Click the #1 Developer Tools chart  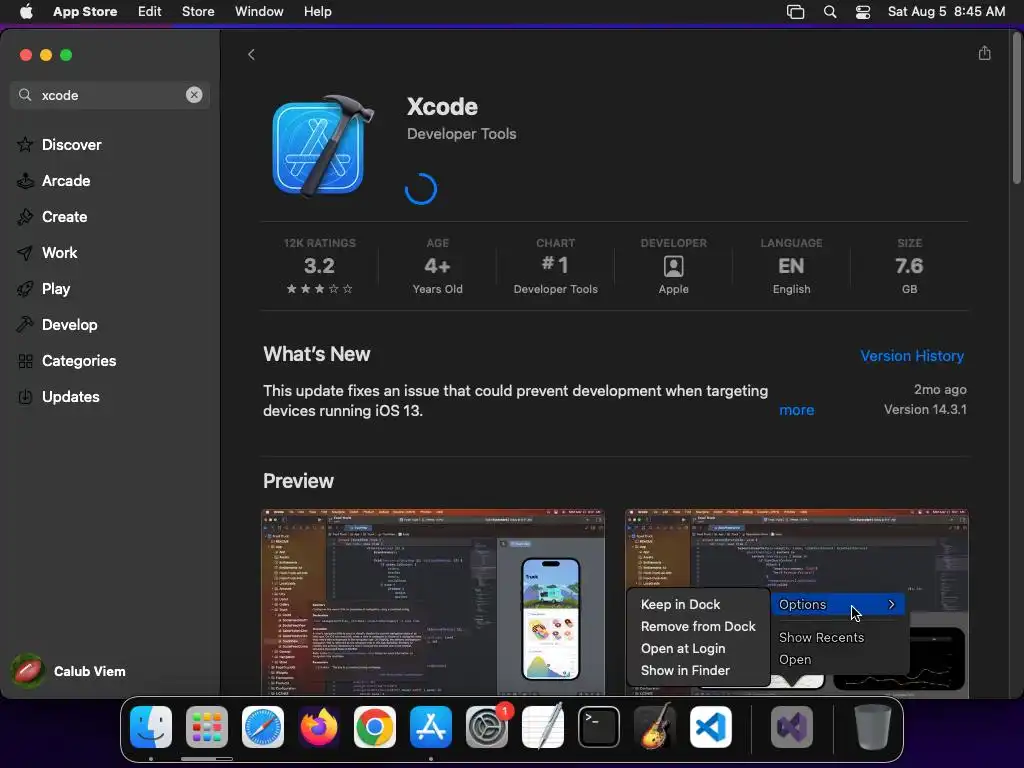555,266
